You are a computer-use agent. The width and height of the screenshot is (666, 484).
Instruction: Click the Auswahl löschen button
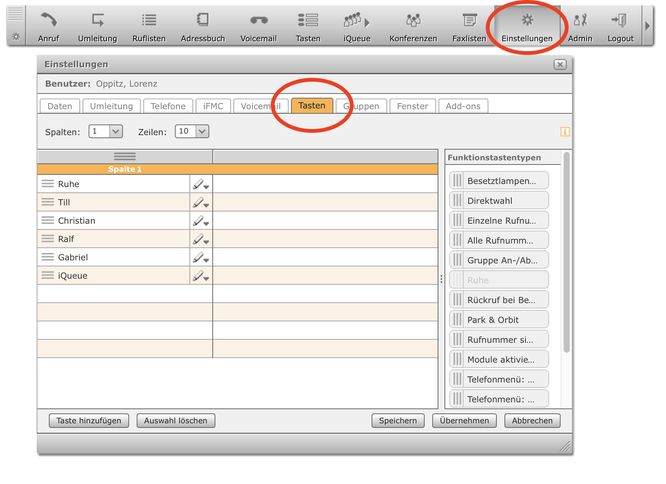pos(176,421)
